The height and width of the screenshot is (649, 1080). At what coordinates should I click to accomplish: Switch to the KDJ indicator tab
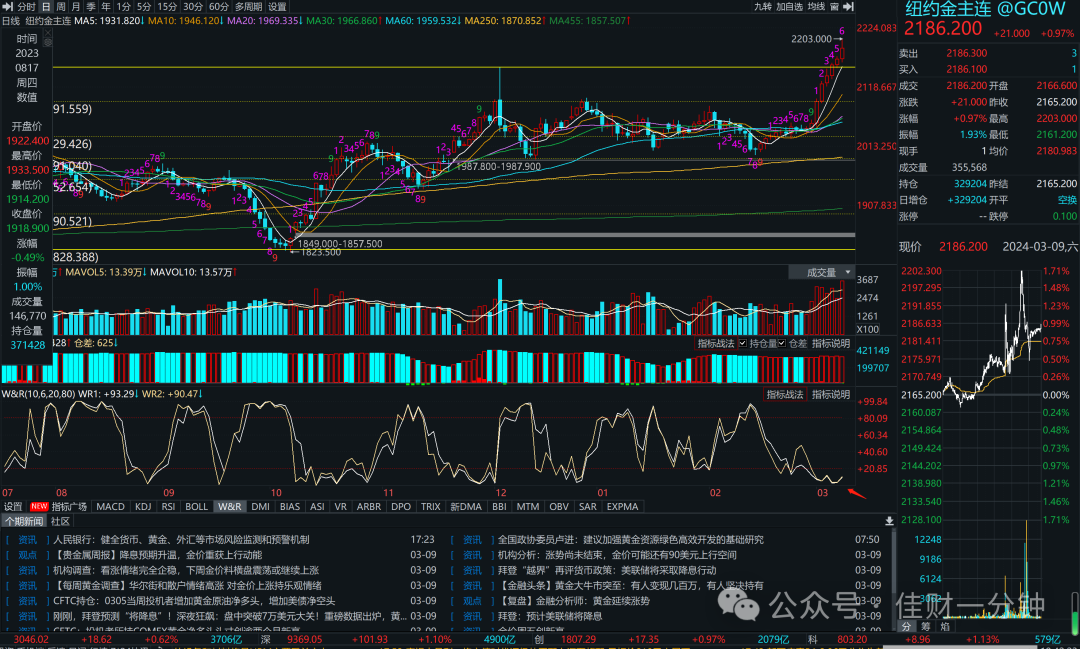(143, 506)
